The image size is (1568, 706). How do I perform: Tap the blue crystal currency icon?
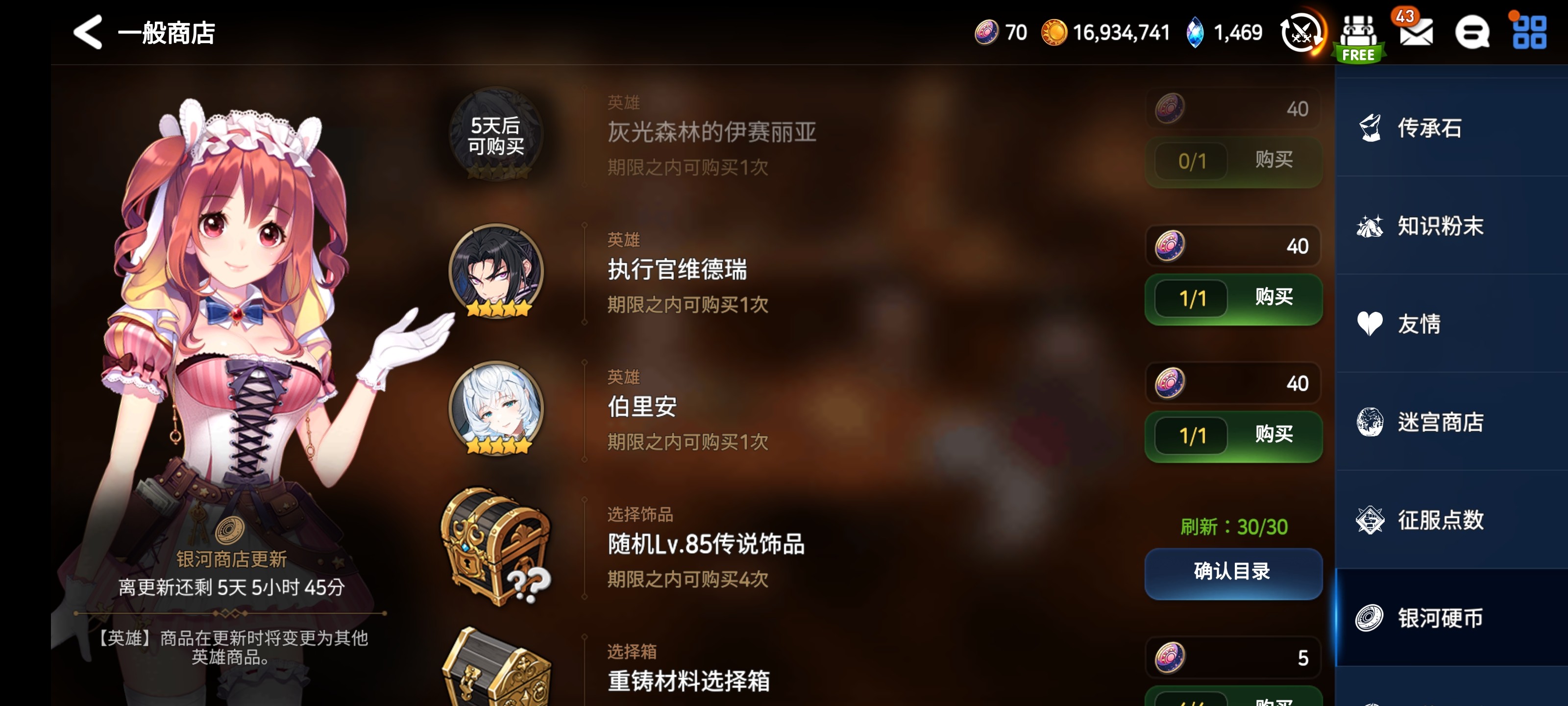(1194, 32)
